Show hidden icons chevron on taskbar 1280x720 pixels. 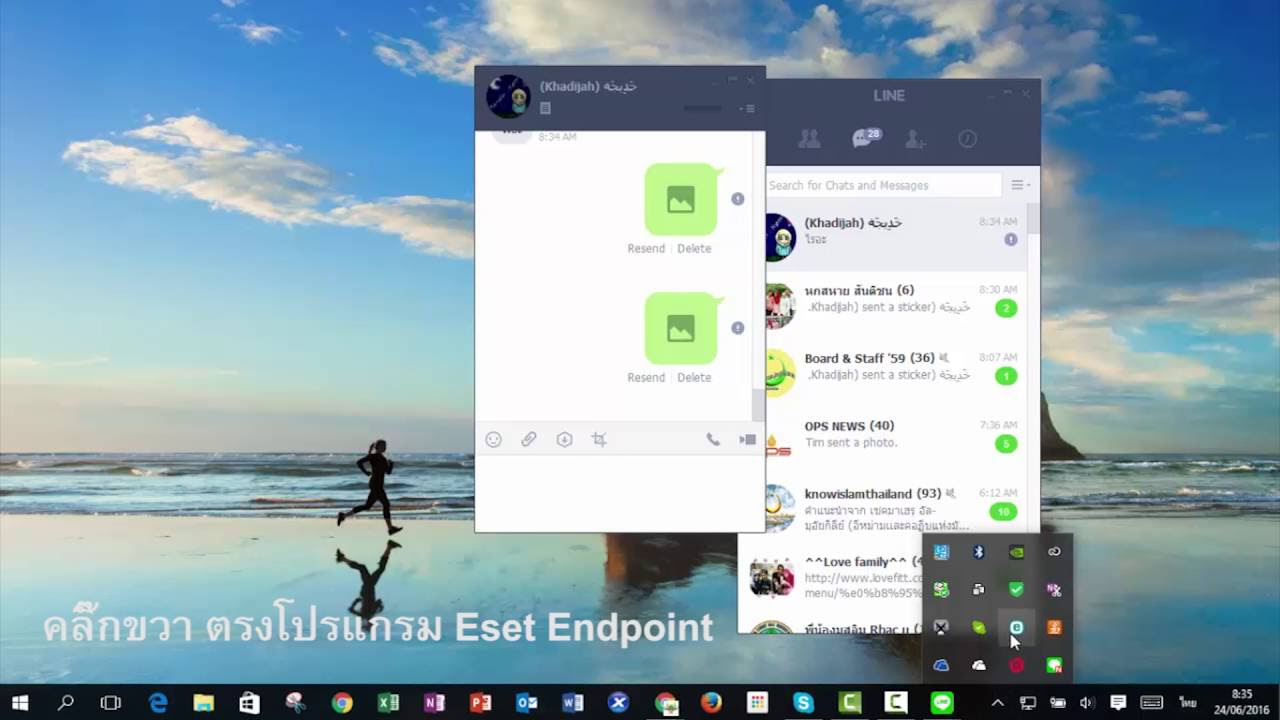click(997, 703)
